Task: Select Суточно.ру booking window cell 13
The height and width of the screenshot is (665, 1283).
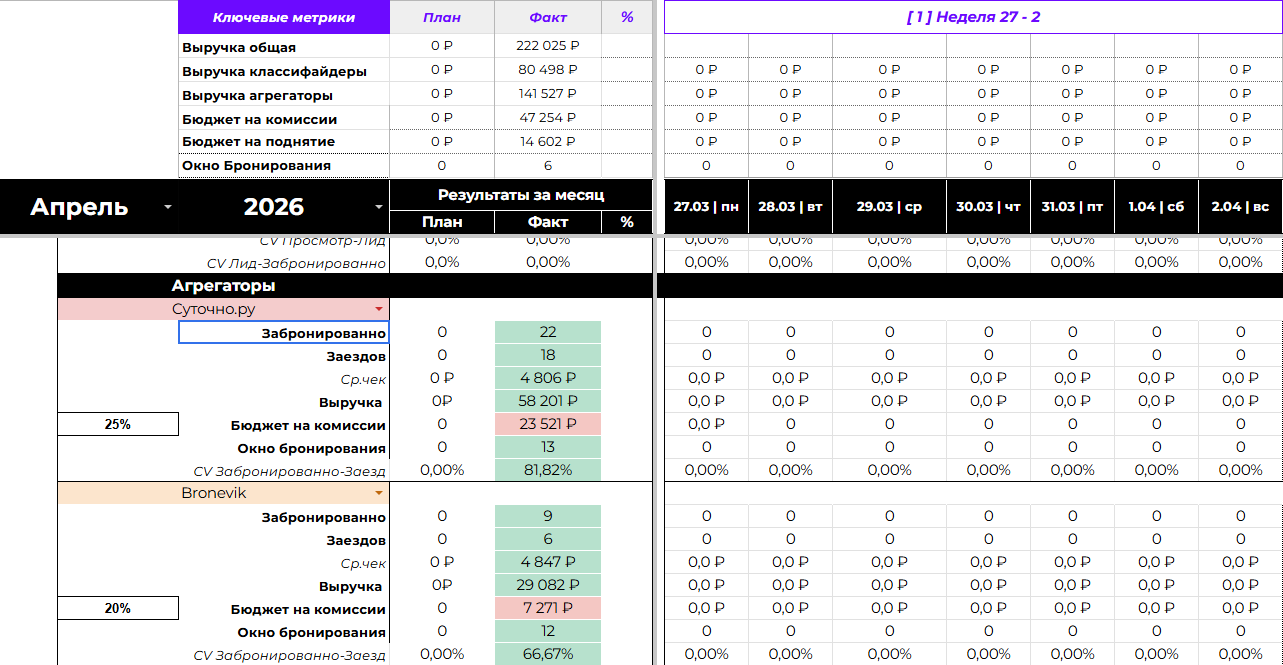Action: coord(548,447)
